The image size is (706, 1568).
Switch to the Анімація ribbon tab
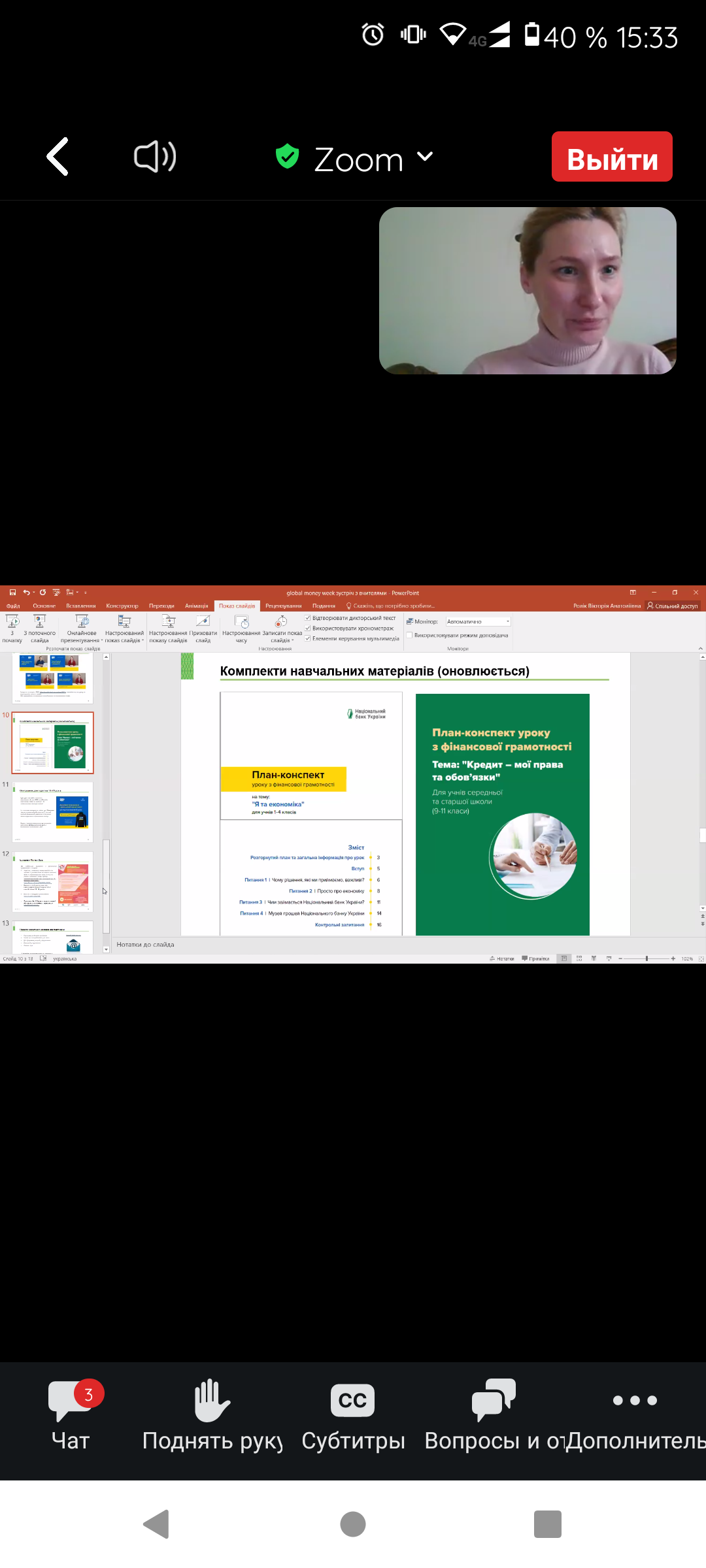196,606
